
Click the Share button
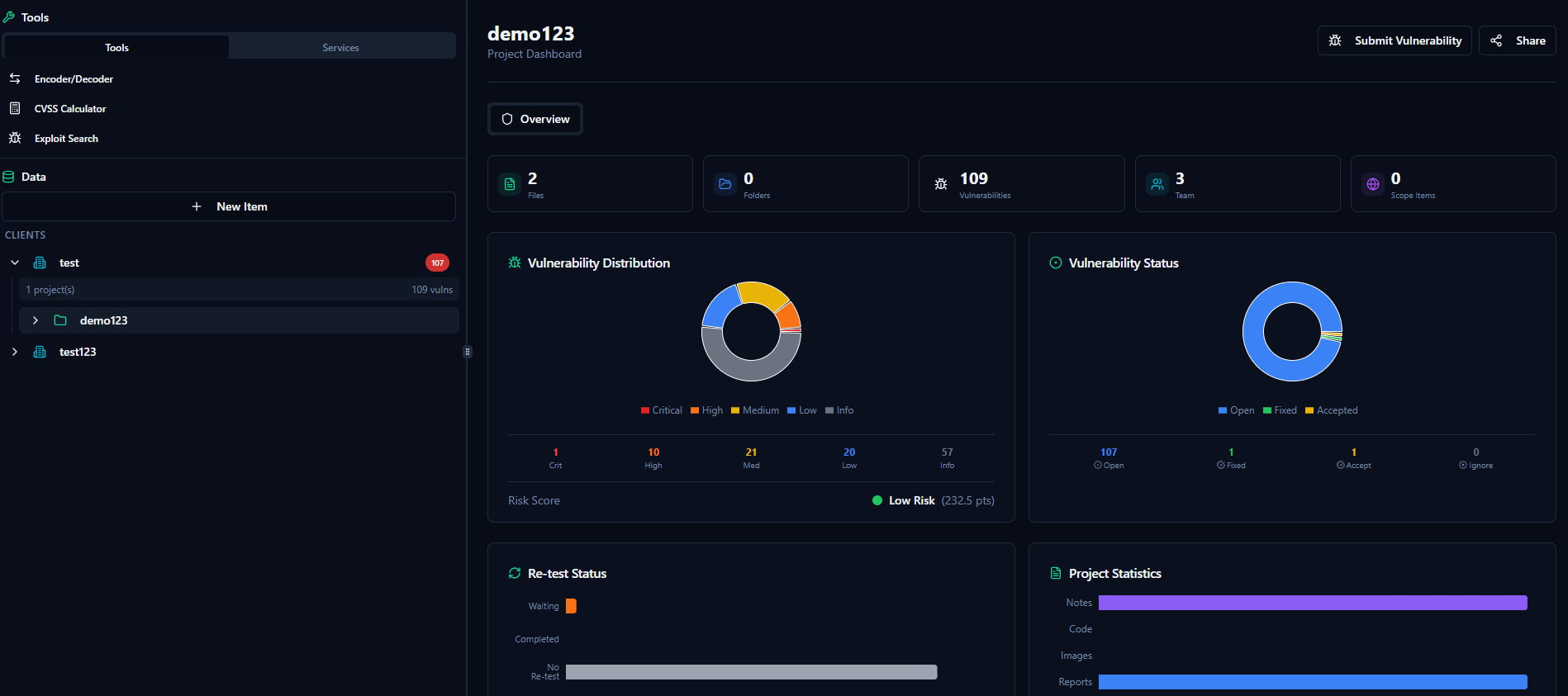click(x=1518, y=40)
